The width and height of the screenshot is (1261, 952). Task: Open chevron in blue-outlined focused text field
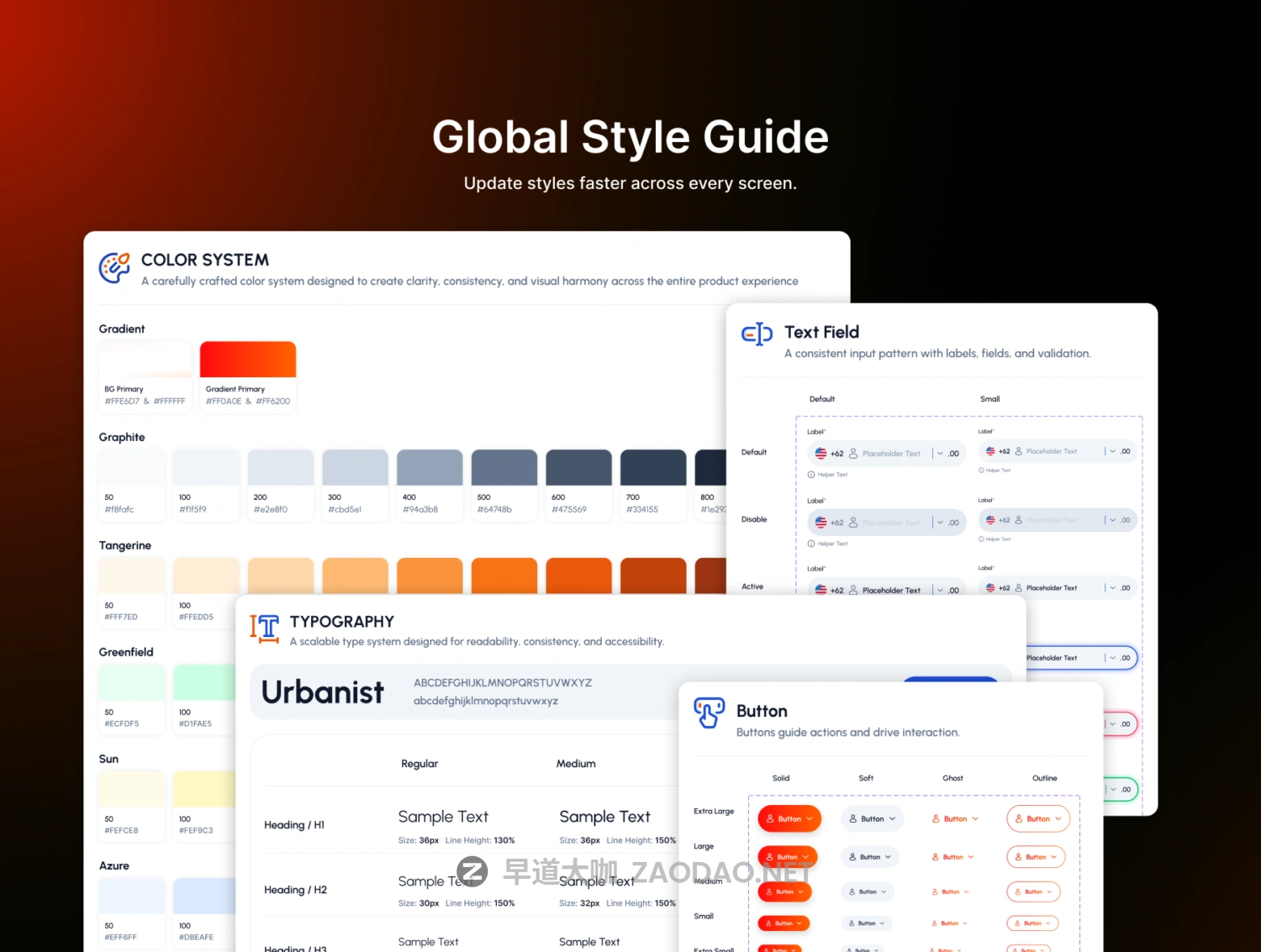(1112, 658)
